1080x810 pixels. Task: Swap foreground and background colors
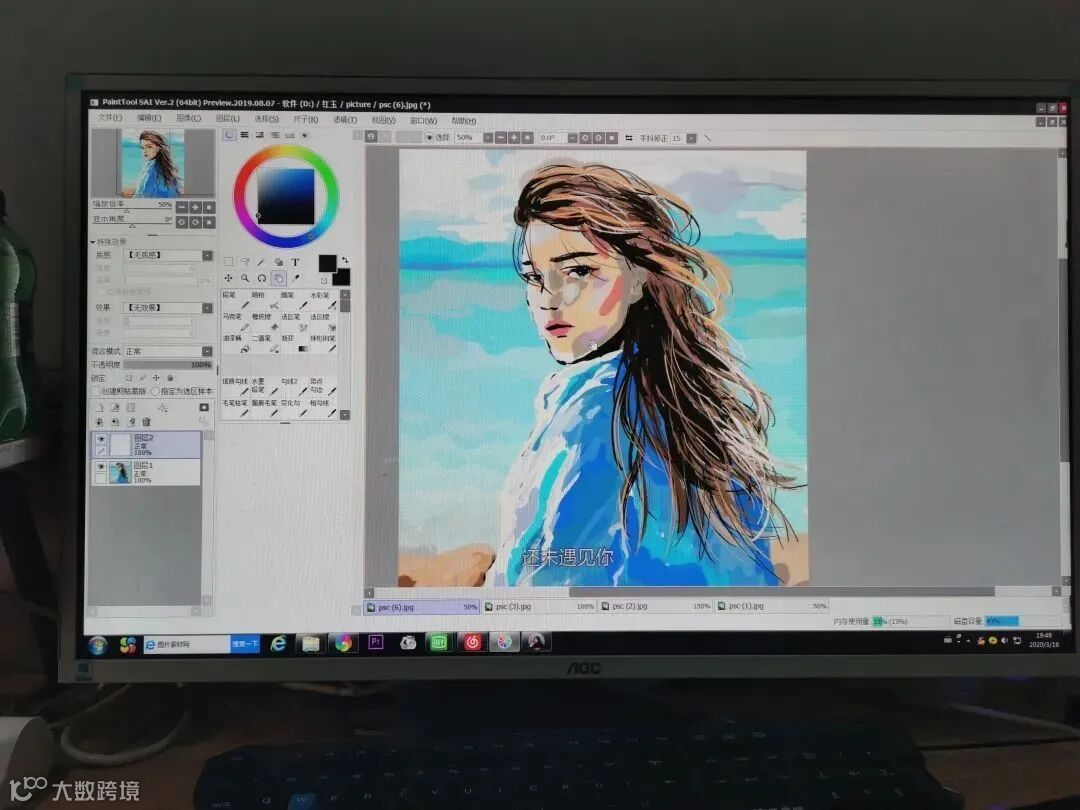[345, 260]
